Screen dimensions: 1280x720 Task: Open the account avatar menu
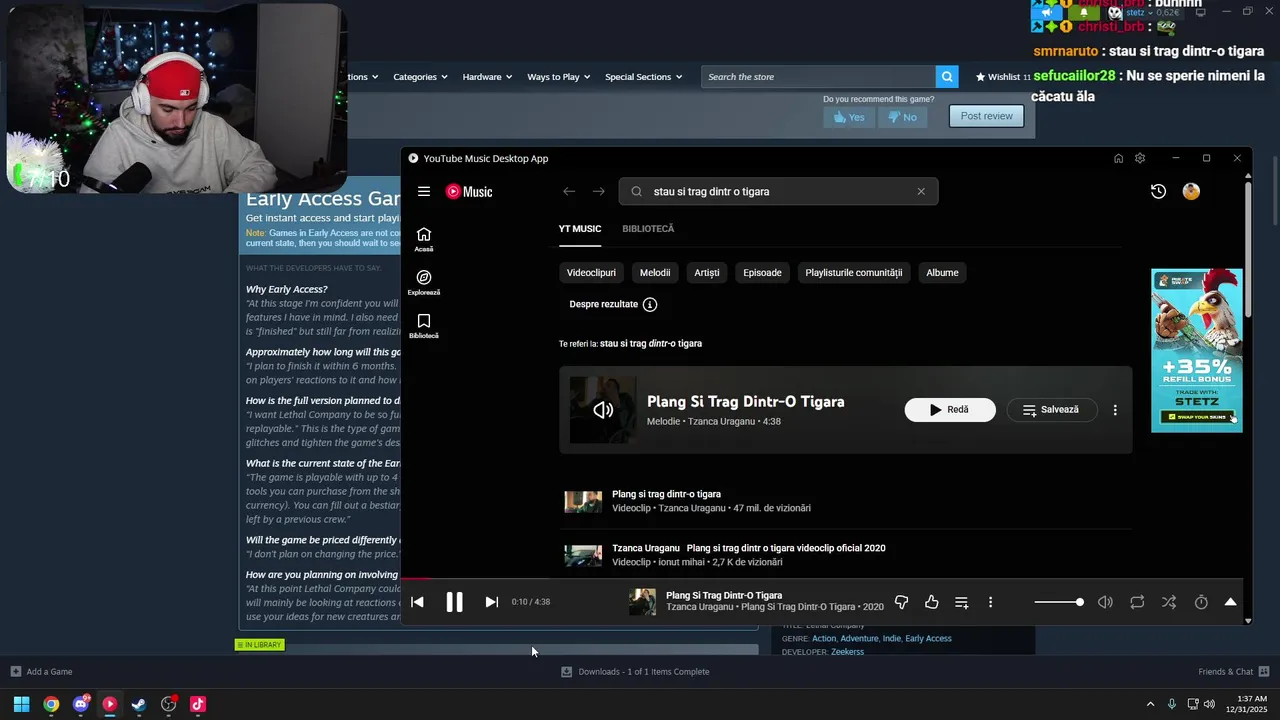coord(1191,191)
